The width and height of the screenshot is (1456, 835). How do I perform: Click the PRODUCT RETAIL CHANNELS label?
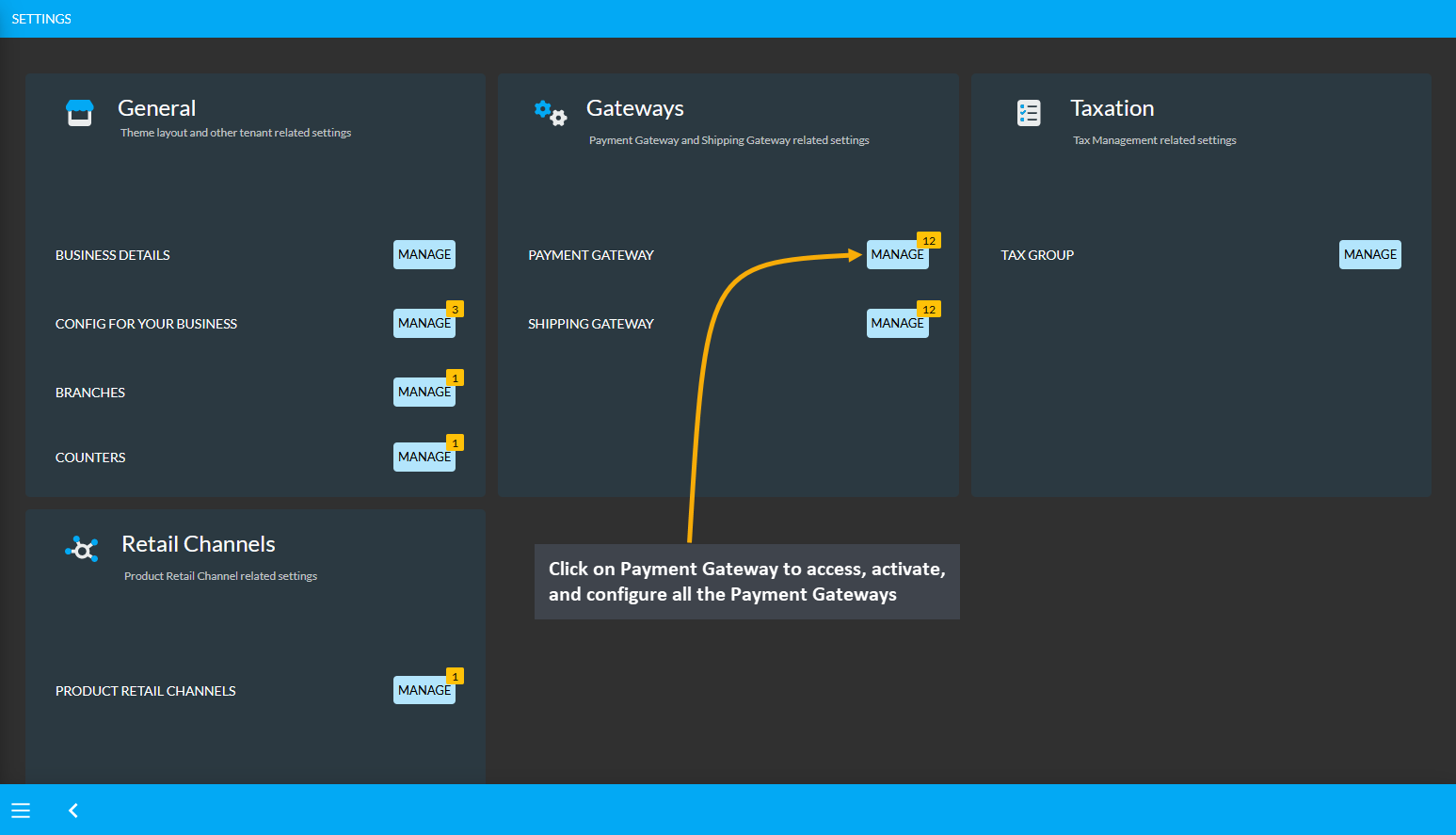146,691
